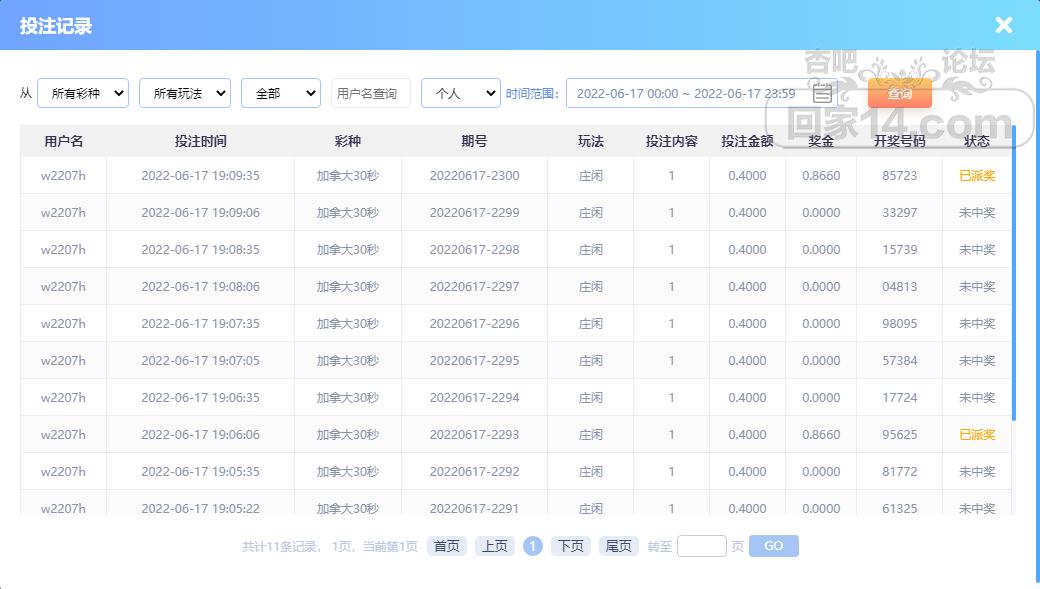Click the date range field 2022-06-17
This screenshot has height=589, width=1040.
click(x=702, y=94)
